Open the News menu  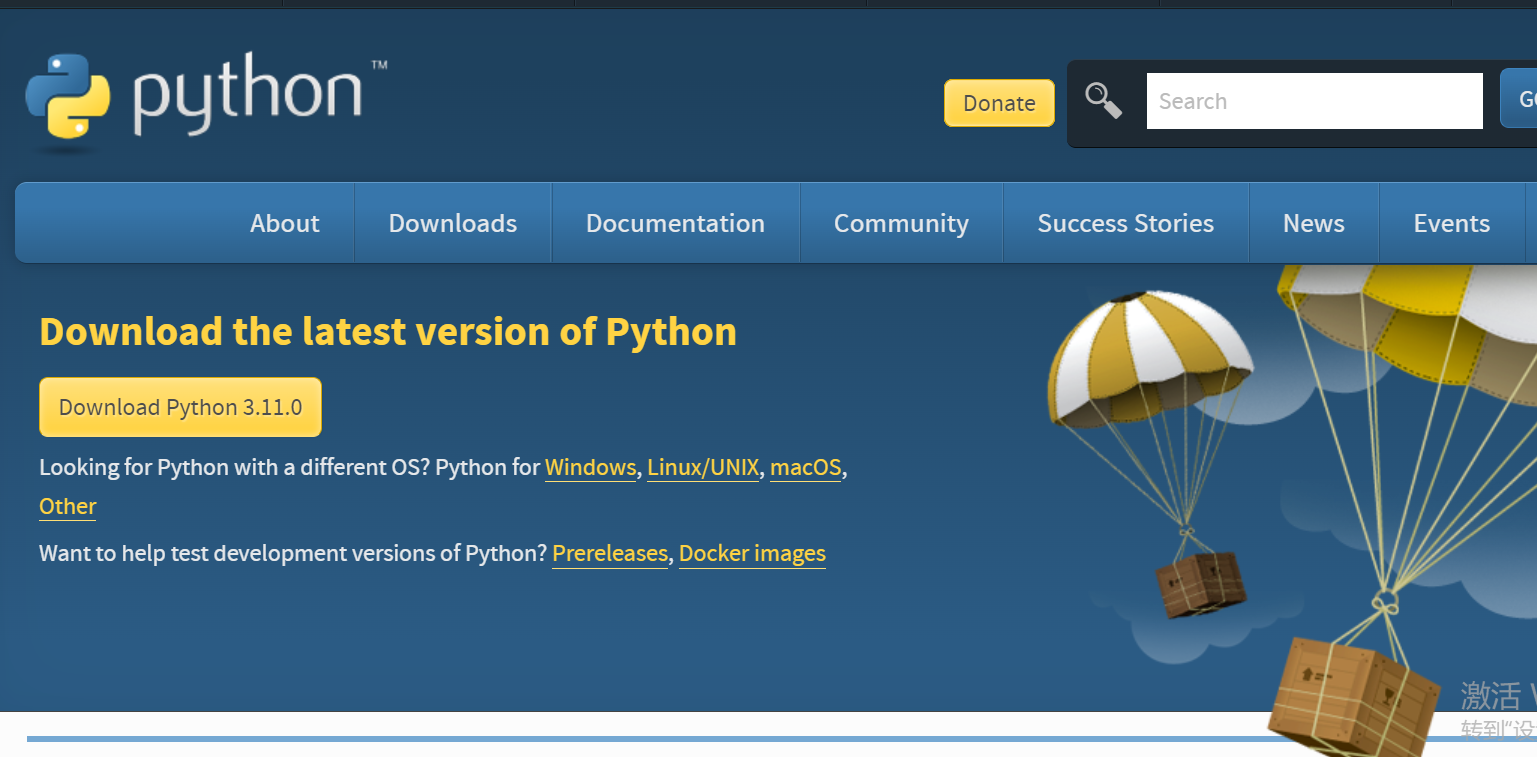pyautogui.click(x=1314, y=223)
